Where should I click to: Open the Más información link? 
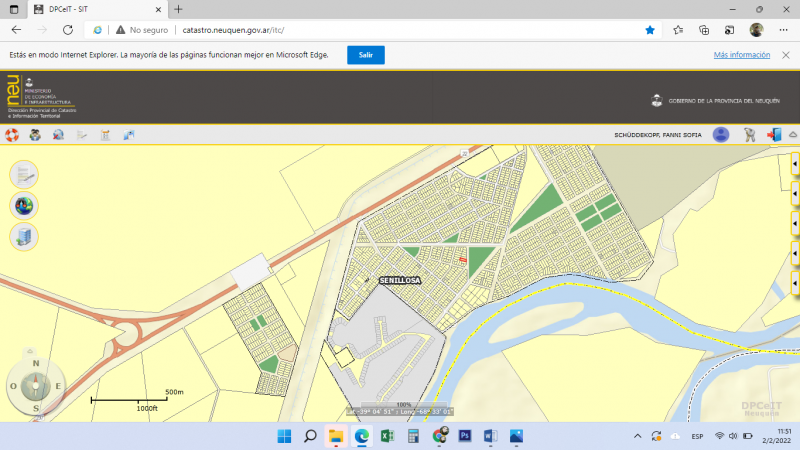[741, 55]
